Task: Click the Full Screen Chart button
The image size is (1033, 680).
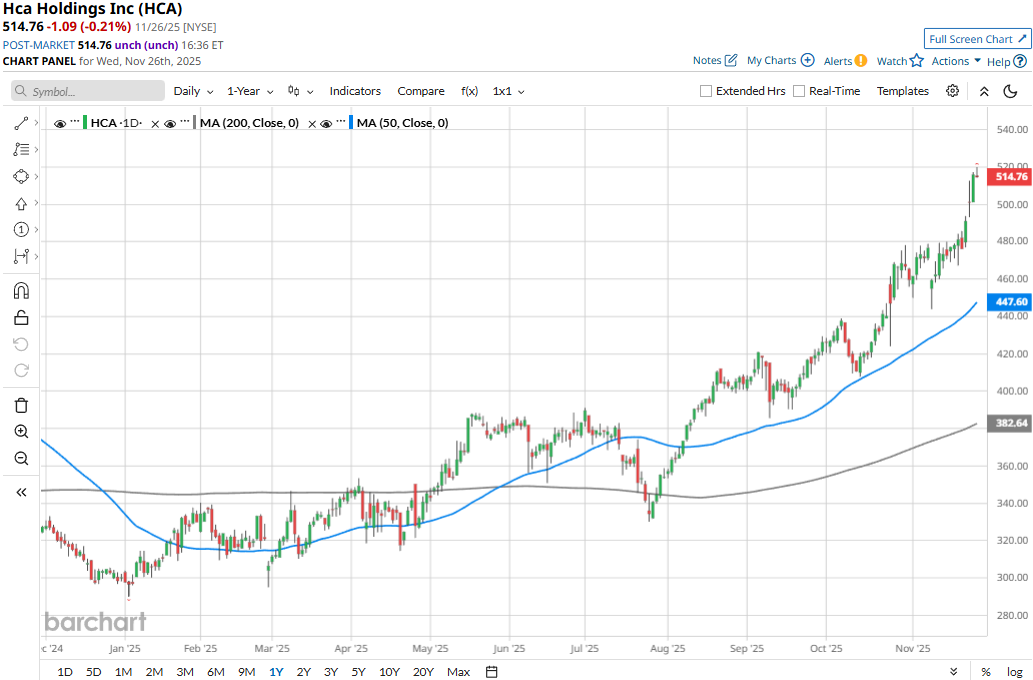Action: pos(977,39)
